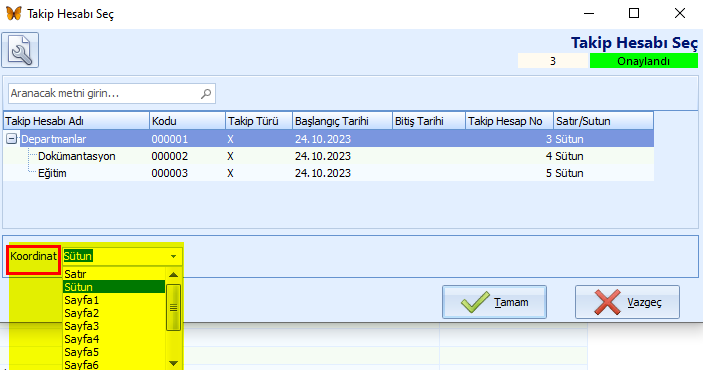This screenshot has width=703, height=370.
Task: Confirm with the Tamam button
Action: tap(495, 302)
